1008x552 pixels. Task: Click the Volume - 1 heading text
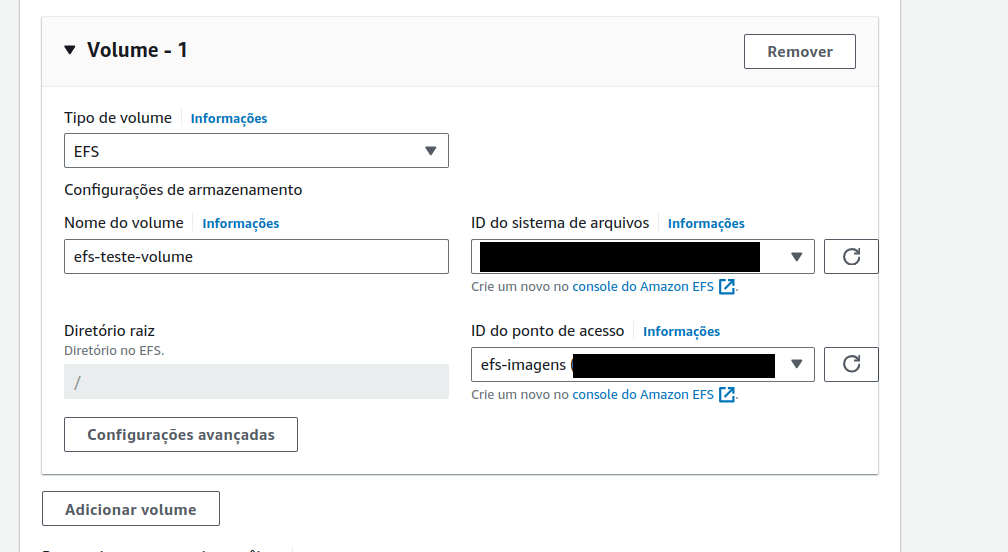[x=137, y=50]
